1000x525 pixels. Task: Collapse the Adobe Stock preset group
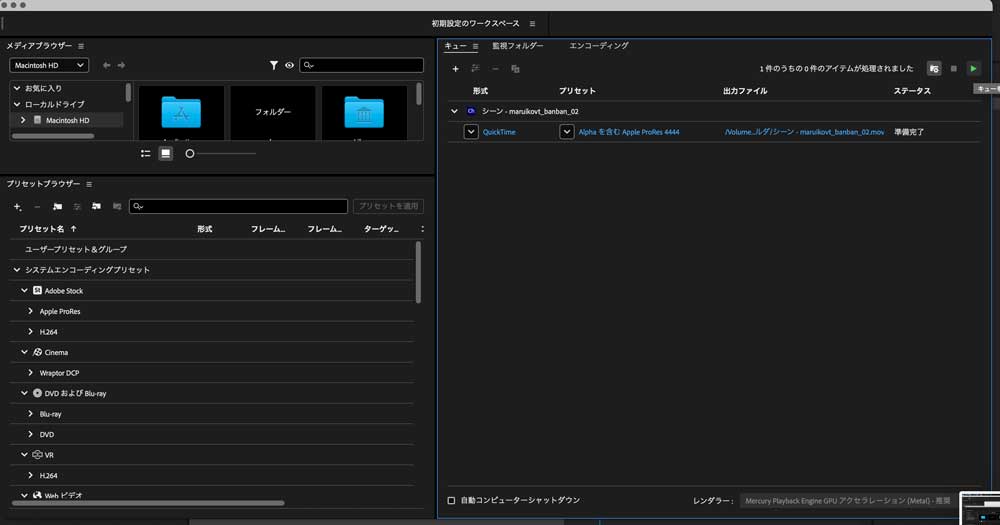24,291
